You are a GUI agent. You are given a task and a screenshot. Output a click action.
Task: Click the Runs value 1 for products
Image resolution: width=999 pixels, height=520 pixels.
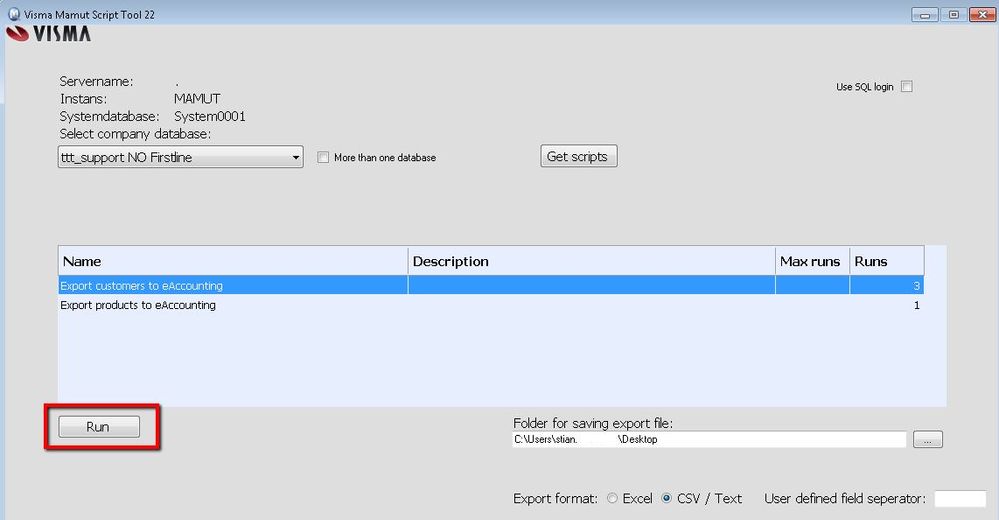click(917, 305)
